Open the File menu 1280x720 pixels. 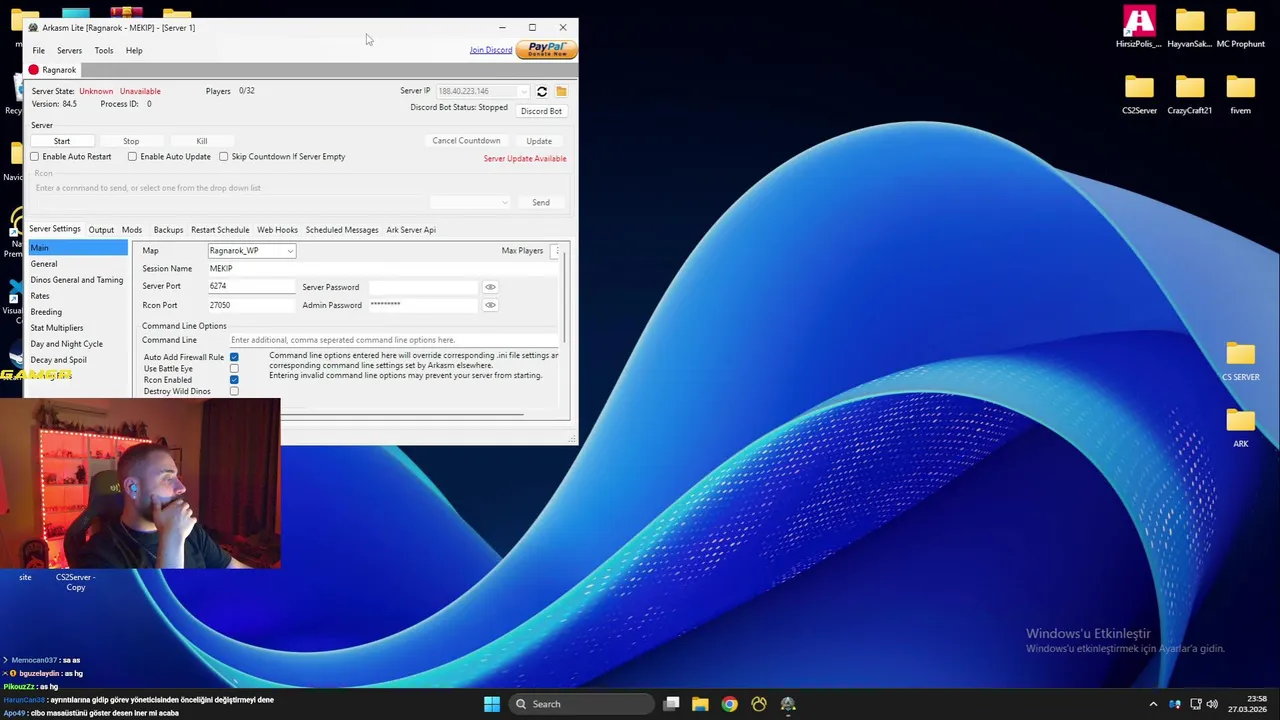(x=38, y=50)
